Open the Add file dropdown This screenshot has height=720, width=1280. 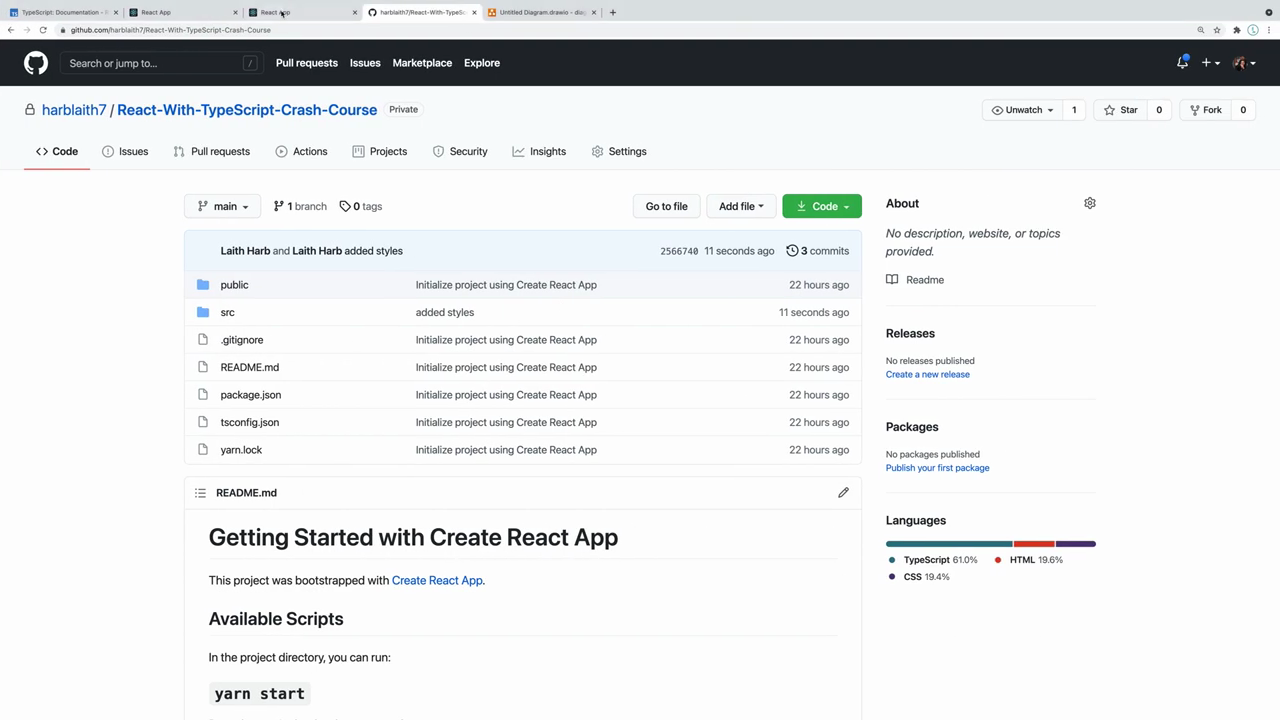click(741, 206)
